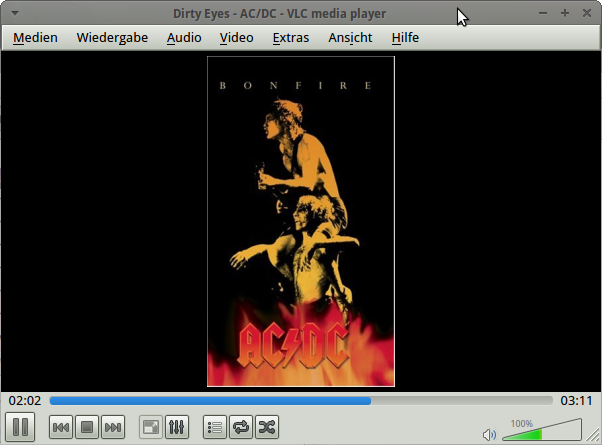The width and height of the screenshot is (602, 445).
Task: Open the Extras menu
Action: click(x=291, y=38)
